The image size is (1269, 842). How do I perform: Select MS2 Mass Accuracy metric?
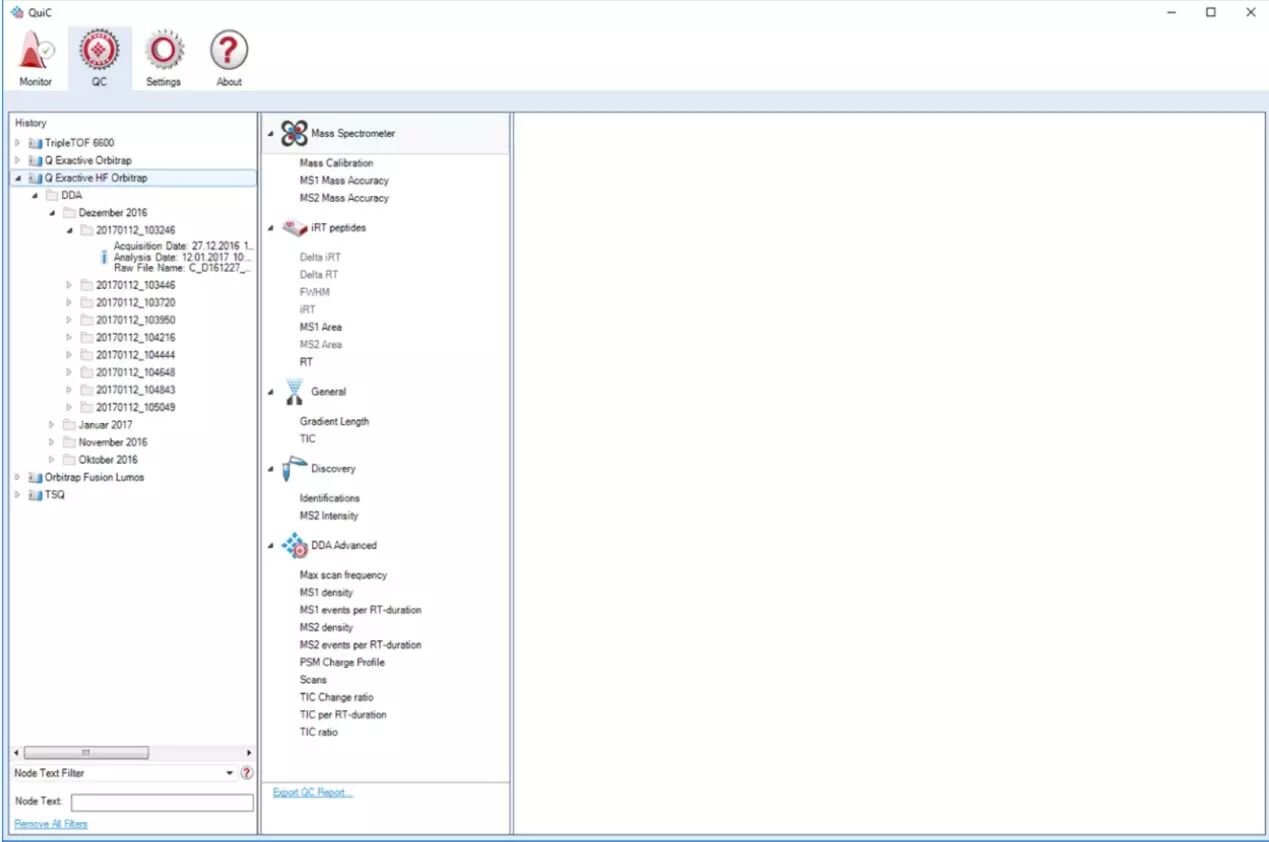point(344,198)
